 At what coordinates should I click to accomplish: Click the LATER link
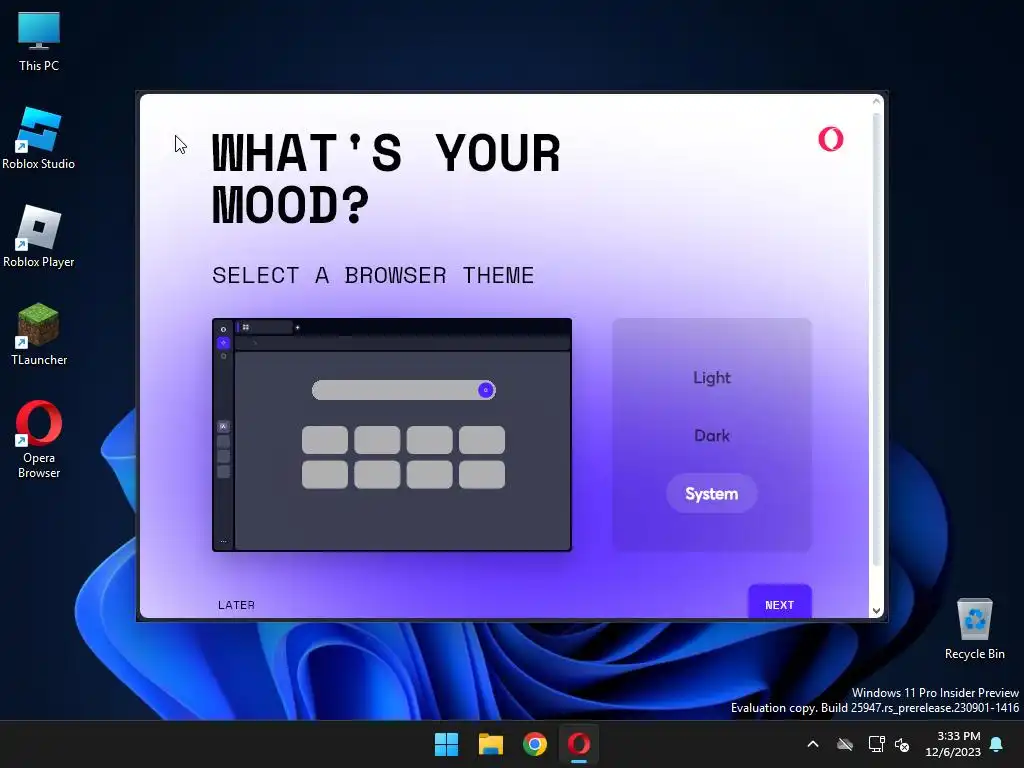click(x=236, y=605)
